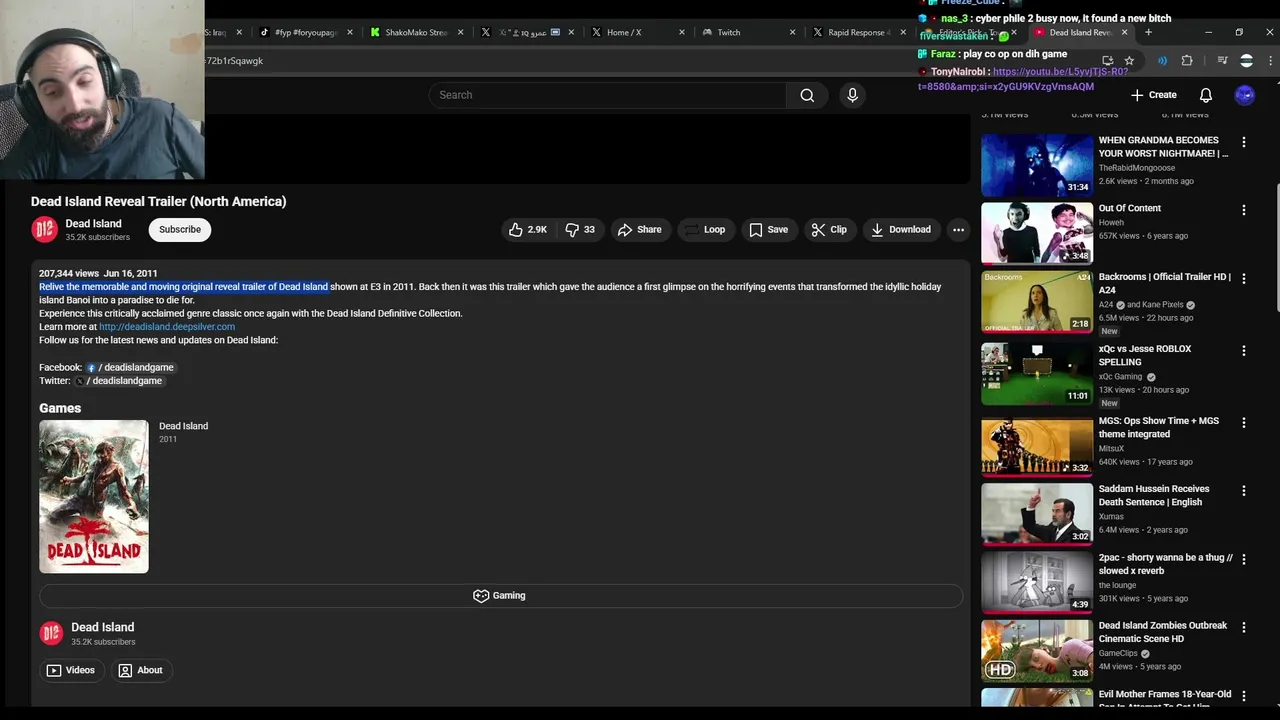1280x720 pixels.
Task: Save video to a playlist
Action: tap(768, 230)
